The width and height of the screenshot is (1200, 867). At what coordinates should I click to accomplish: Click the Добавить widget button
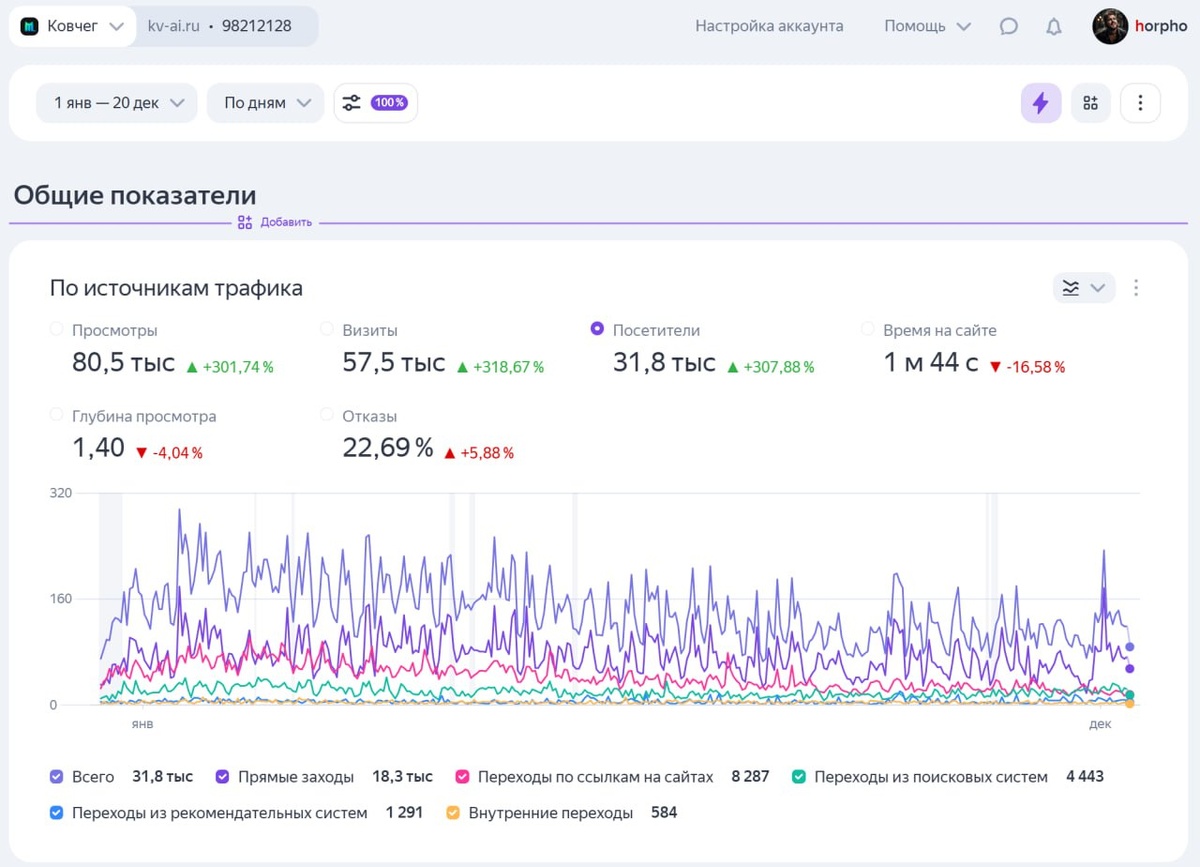tap(275, 222)
